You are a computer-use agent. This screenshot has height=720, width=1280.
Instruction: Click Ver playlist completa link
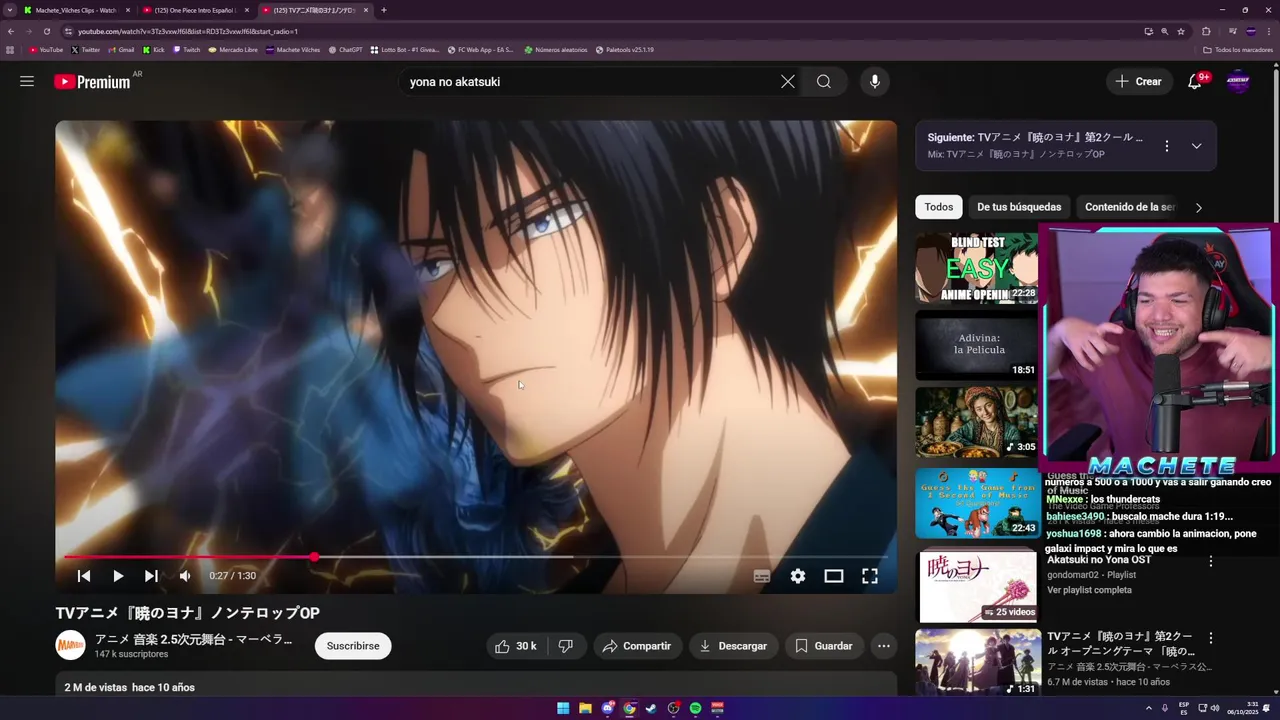[1089, 590]
